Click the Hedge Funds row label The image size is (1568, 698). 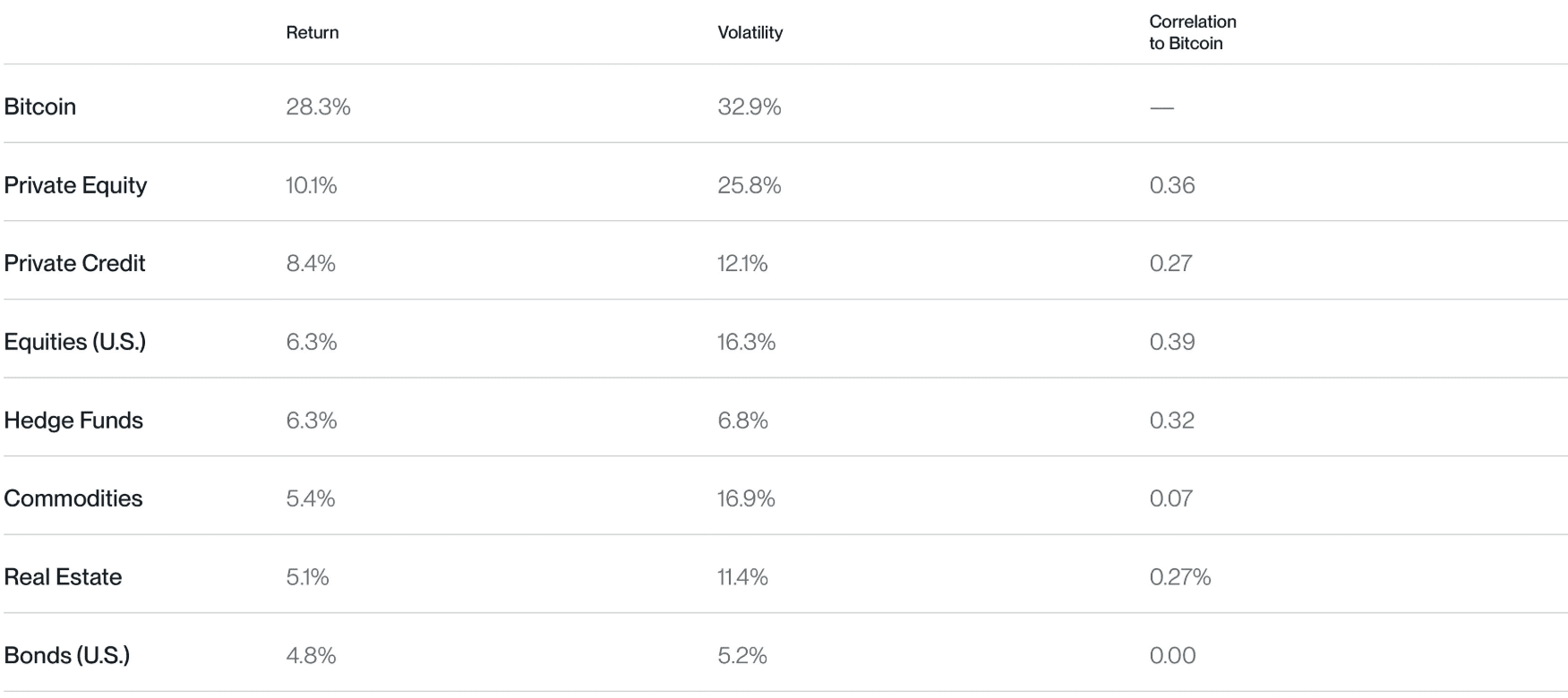(x=73, y=420)
